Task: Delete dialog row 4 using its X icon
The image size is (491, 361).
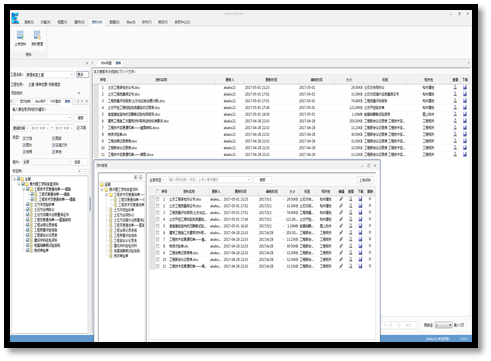Action: coord(370,219)
